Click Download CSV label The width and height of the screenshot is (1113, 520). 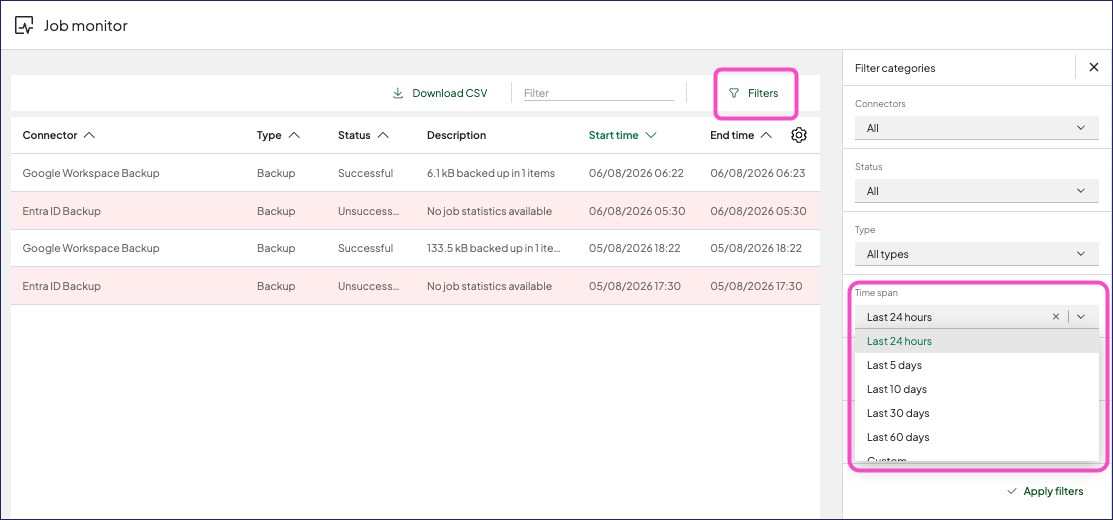tap(449, 93)
